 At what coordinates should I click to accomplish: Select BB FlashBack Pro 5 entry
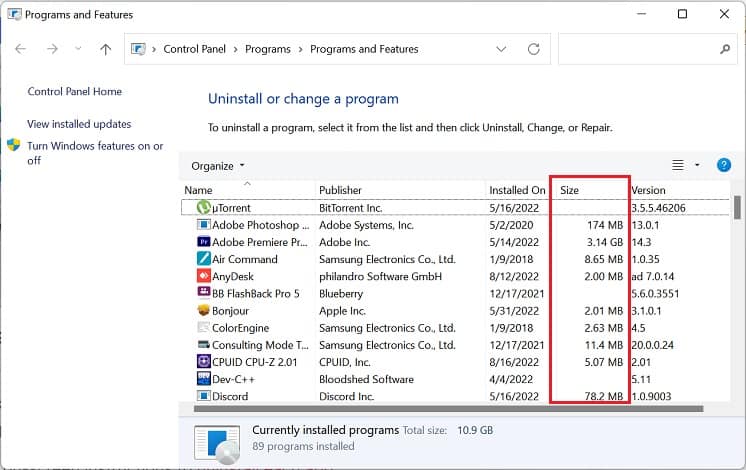(x=255, y=294)
